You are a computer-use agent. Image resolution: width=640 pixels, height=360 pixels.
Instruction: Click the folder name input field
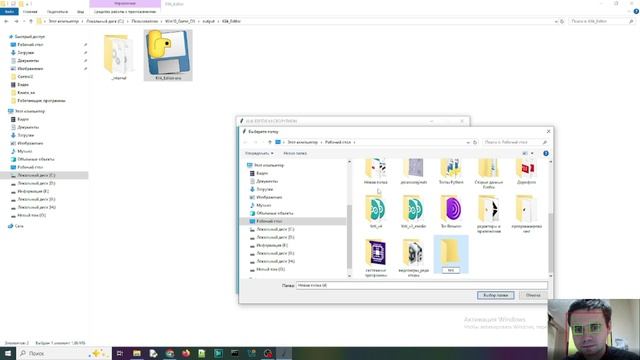(x=421, y=285)
